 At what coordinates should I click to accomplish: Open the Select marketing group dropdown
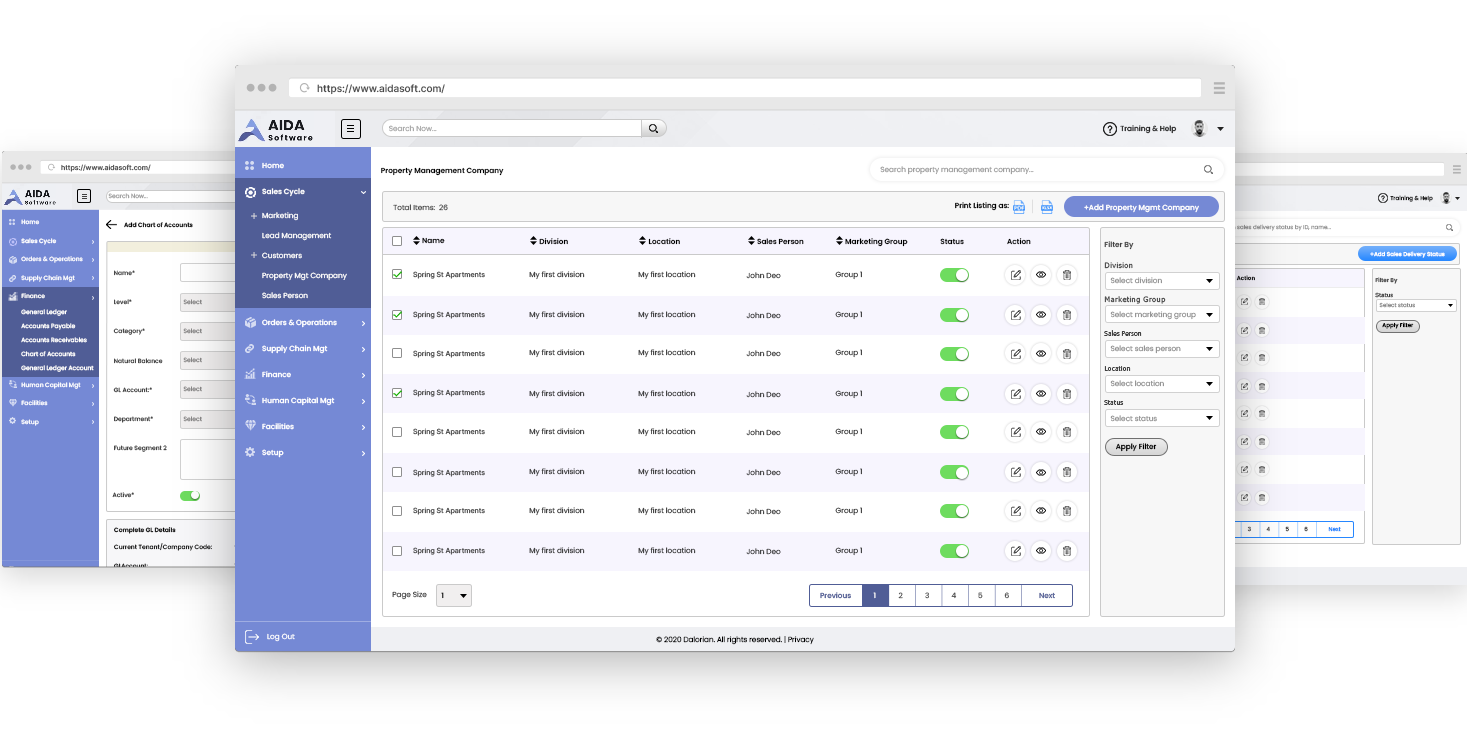tap(1161, 315)
